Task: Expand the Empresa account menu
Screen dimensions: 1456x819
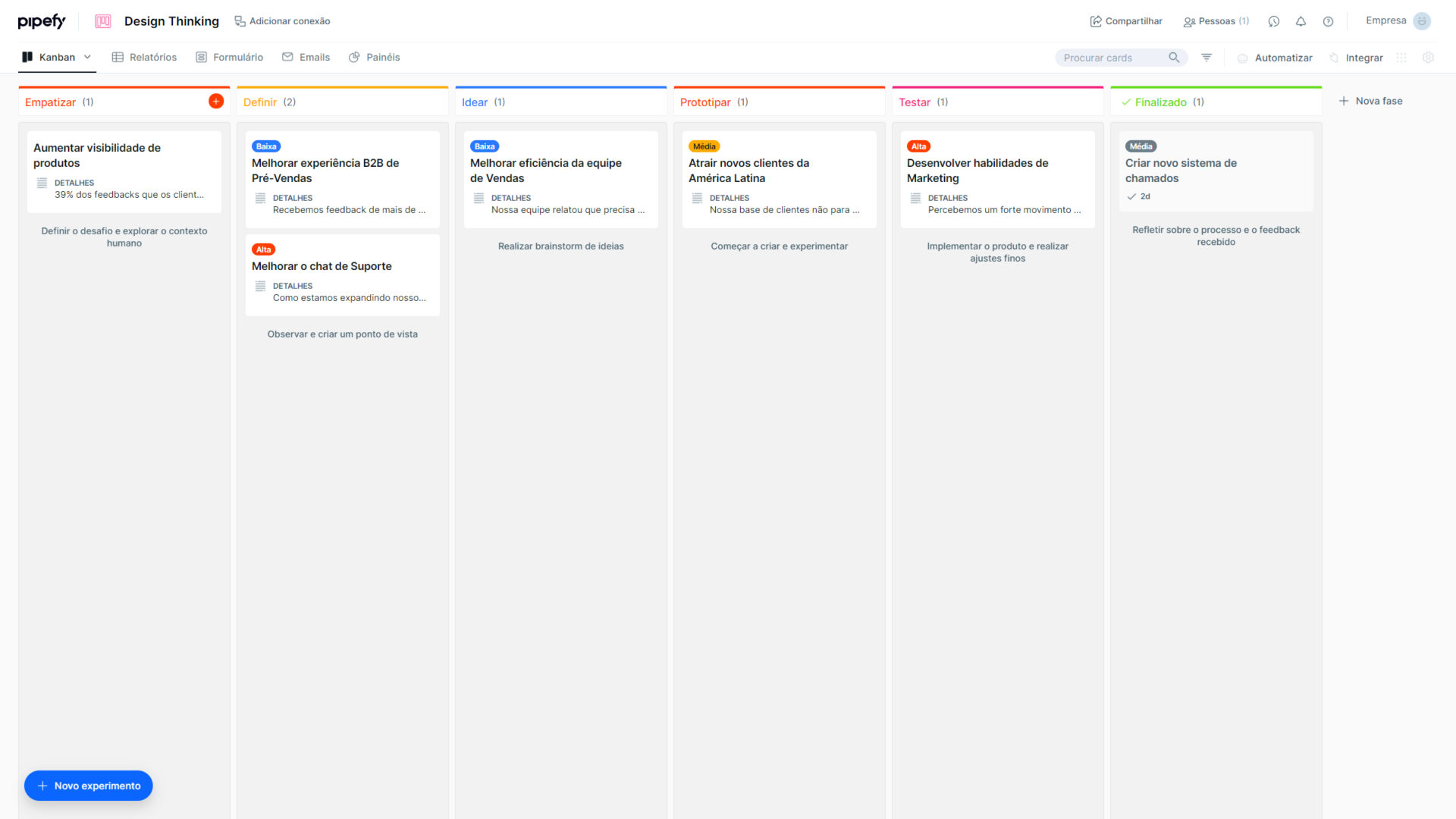Action: [x=1398, y=20]
